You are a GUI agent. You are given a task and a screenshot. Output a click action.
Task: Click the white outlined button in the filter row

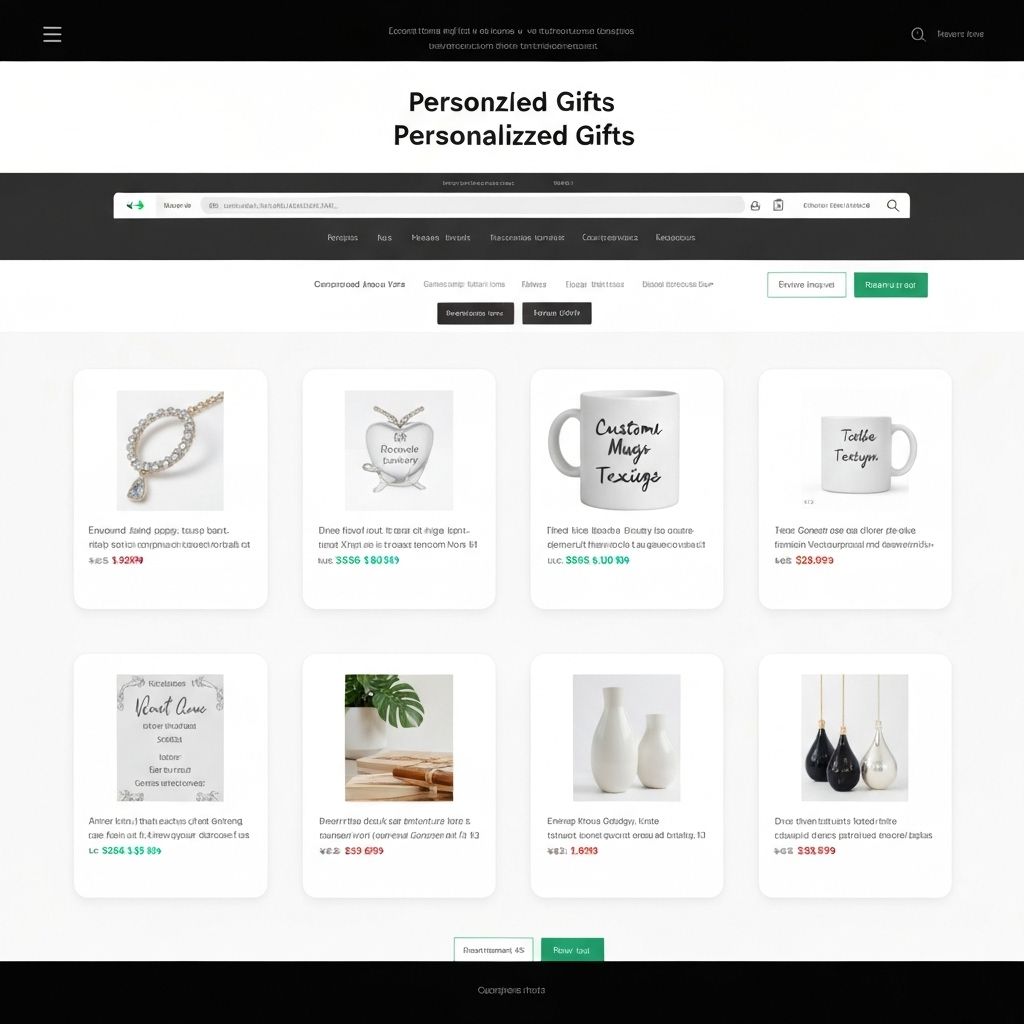tap(807, 285)
